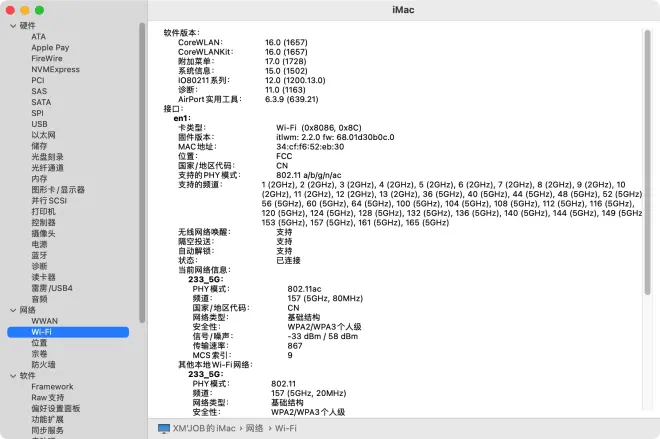
Task: Select Wi-Fi in the sidebar
Action: click(42, 331)
